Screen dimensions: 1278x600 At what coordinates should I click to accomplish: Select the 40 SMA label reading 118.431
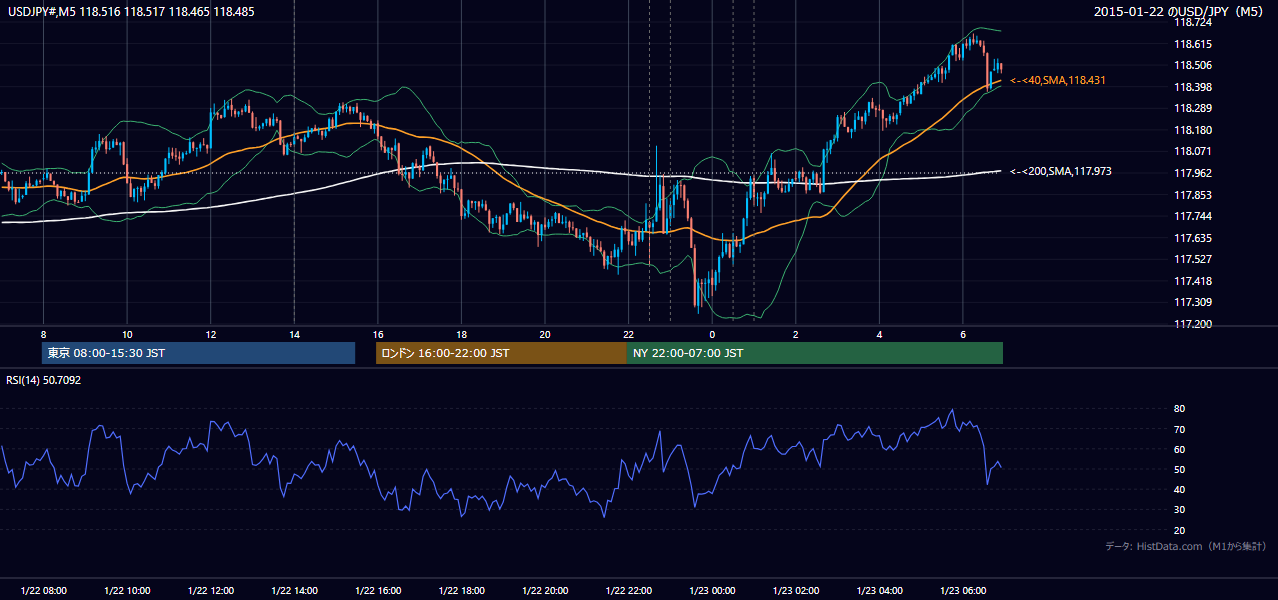(x=1058, y=80)
